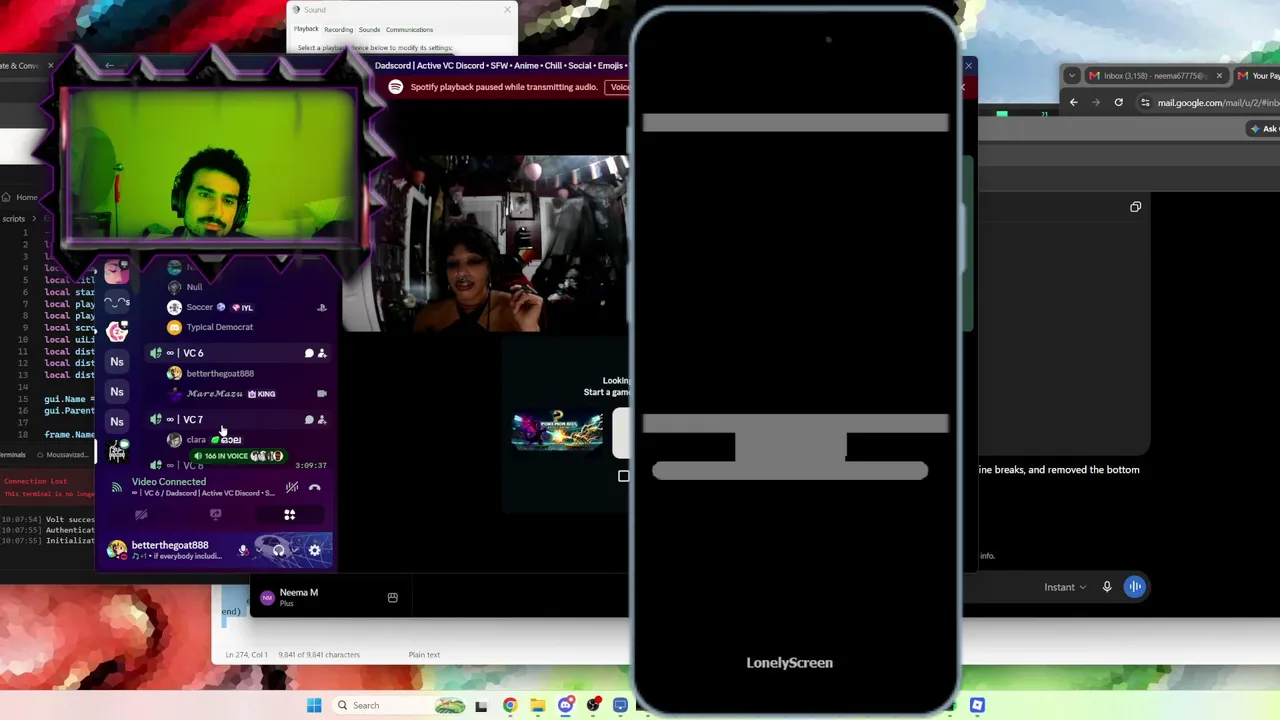This screenshot has width=1280, height=720.
Task: Start dictation with microphone icon
Action: [1107, 587]
